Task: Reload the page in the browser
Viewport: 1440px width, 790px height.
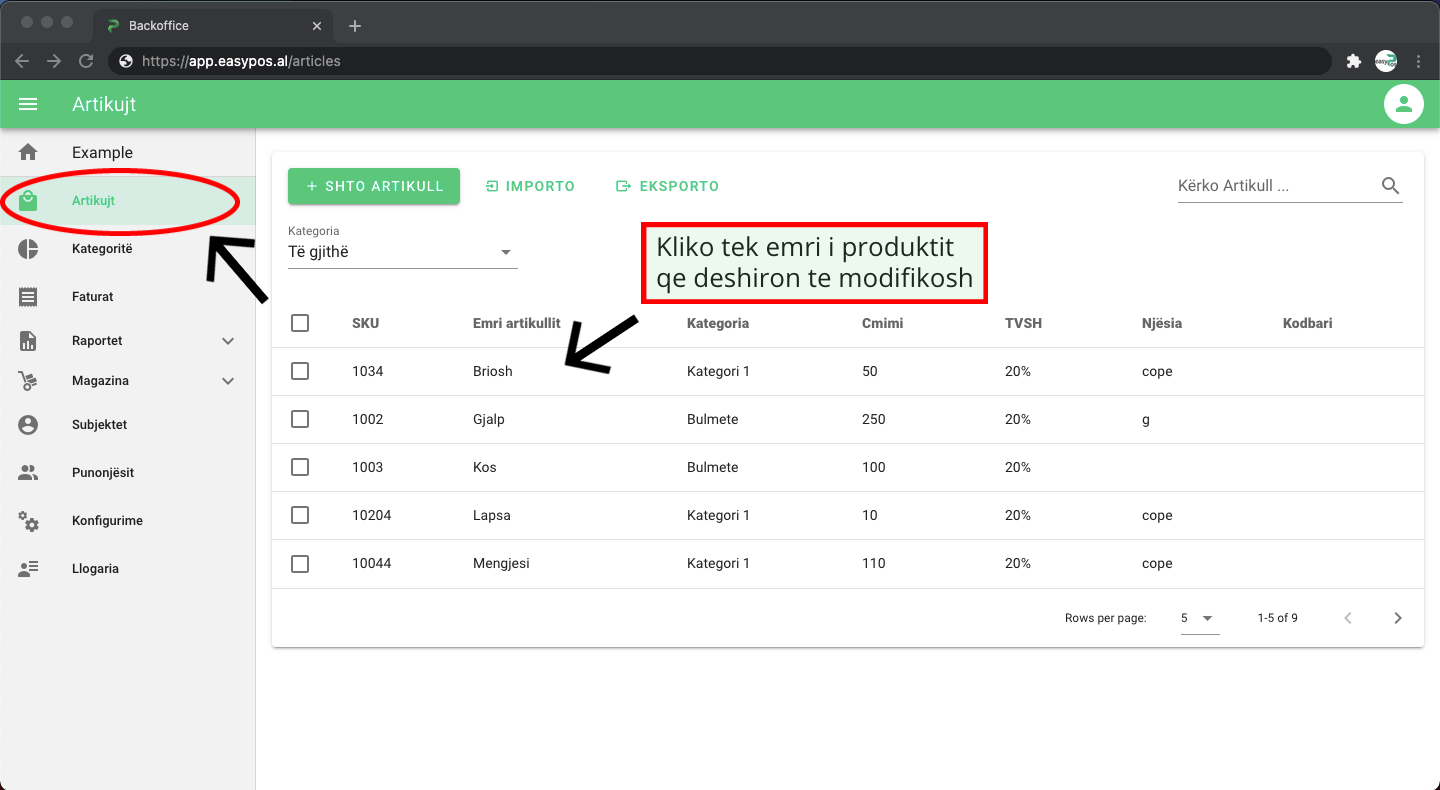Action: click(86, 61)
